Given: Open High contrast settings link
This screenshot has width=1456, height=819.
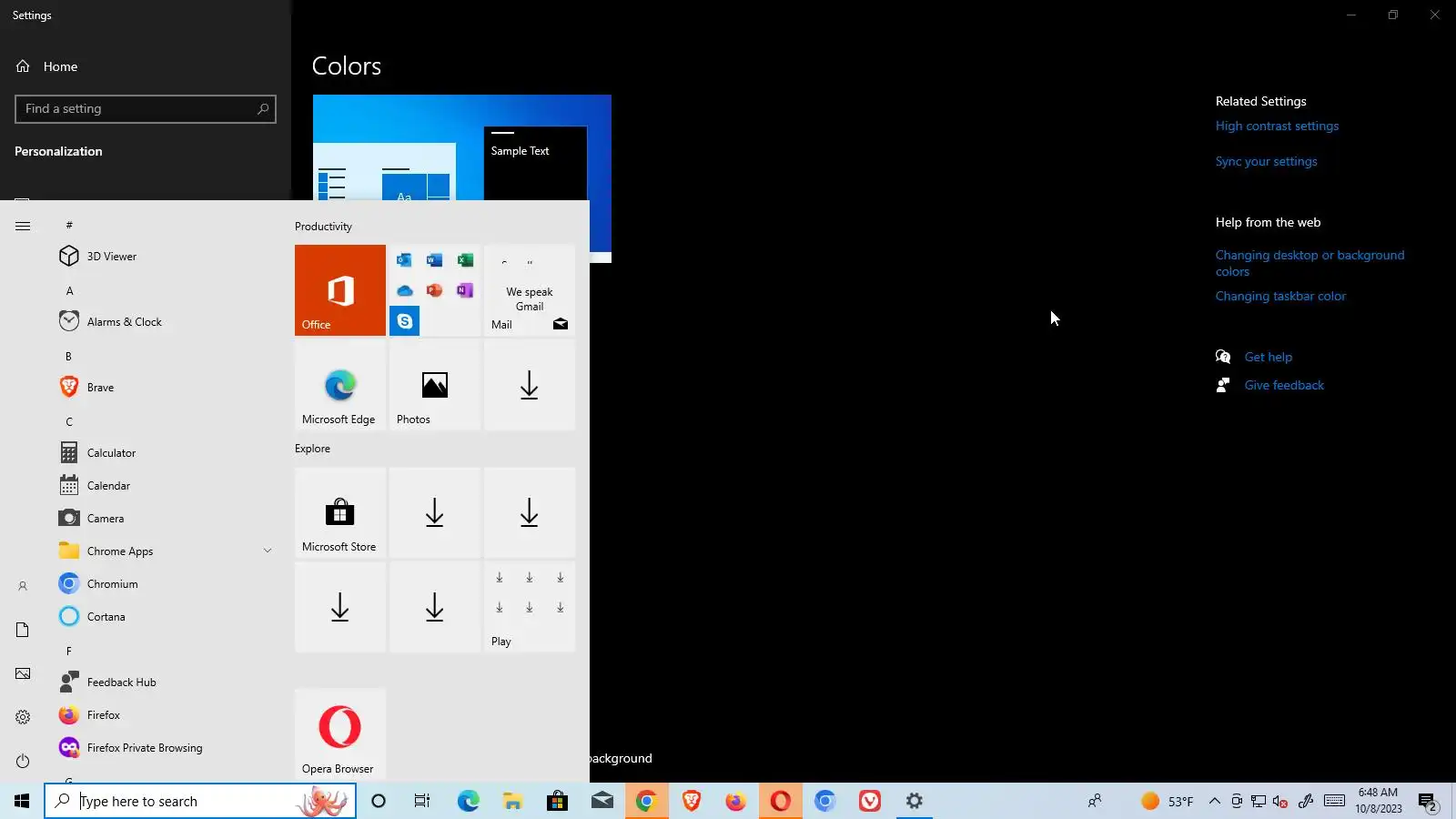Looking at the screenshot, I should click(1277, 126).
